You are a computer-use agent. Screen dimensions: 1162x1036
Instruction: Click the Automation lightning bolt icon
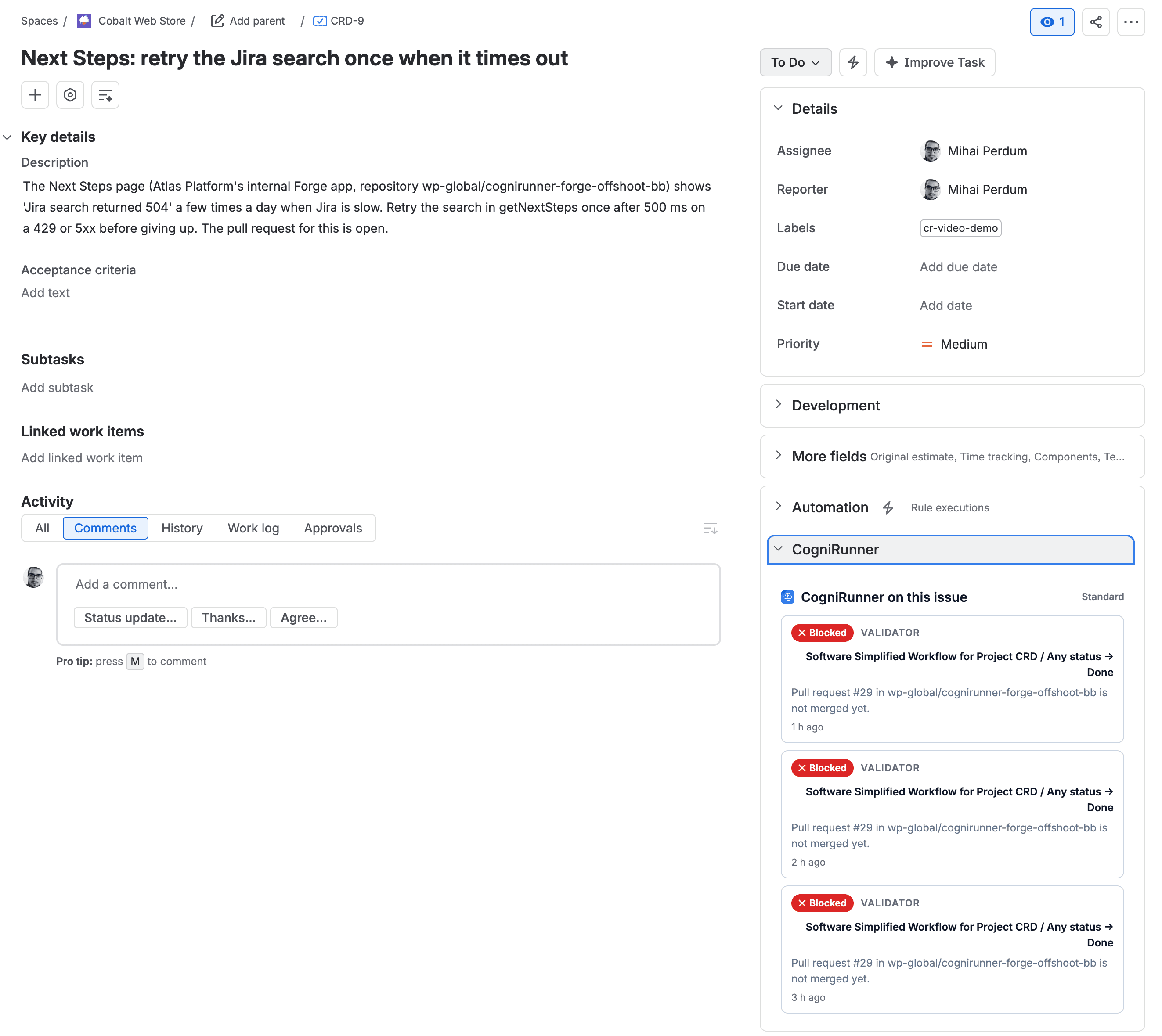click(888, 508)
